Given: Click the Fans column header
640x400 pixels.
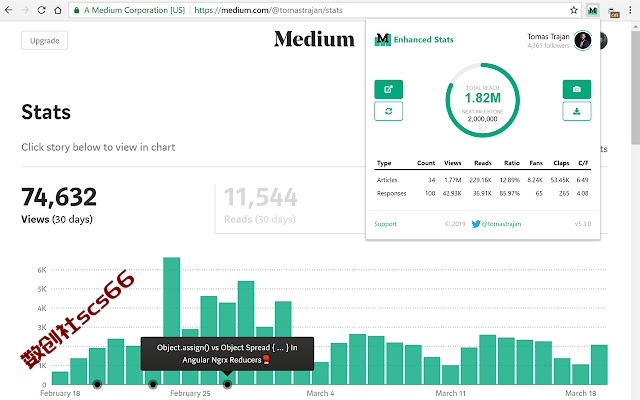Looking at the screenshot, I should (536, 163).
